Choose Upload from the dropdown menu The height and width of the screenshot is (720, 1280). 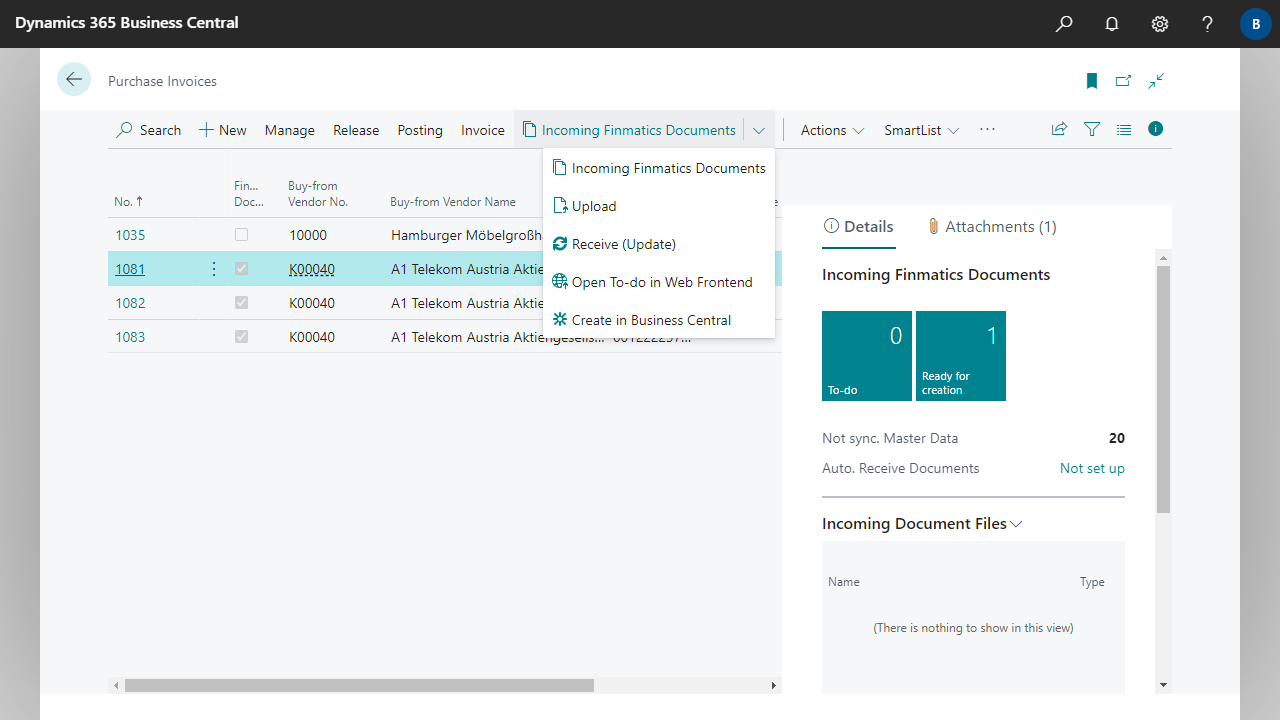659,206
